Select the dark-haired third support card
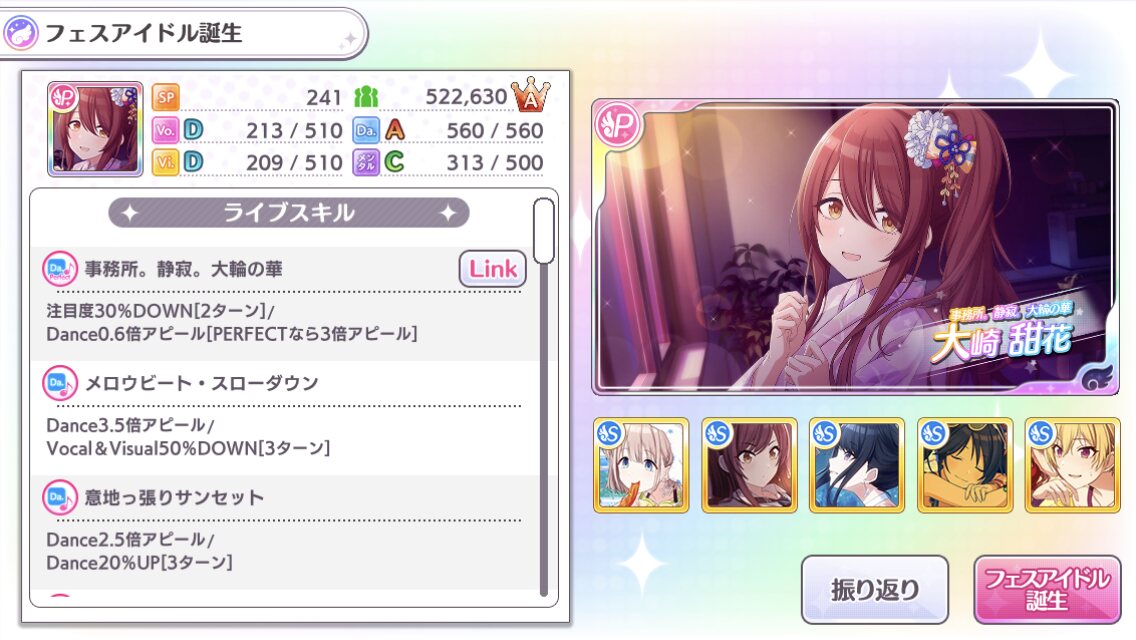 (856, 465)
